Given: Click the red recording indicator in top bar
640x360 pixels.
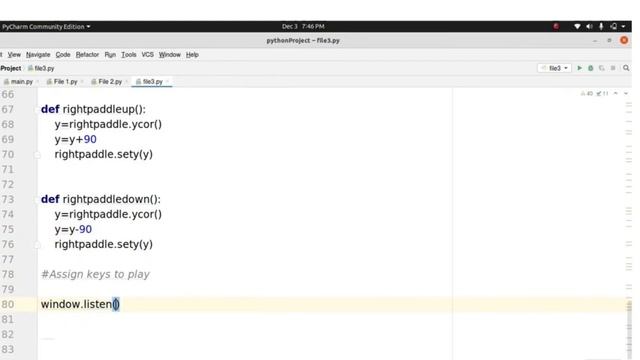Looking at the screenshot, I should (x=556, y=27).
